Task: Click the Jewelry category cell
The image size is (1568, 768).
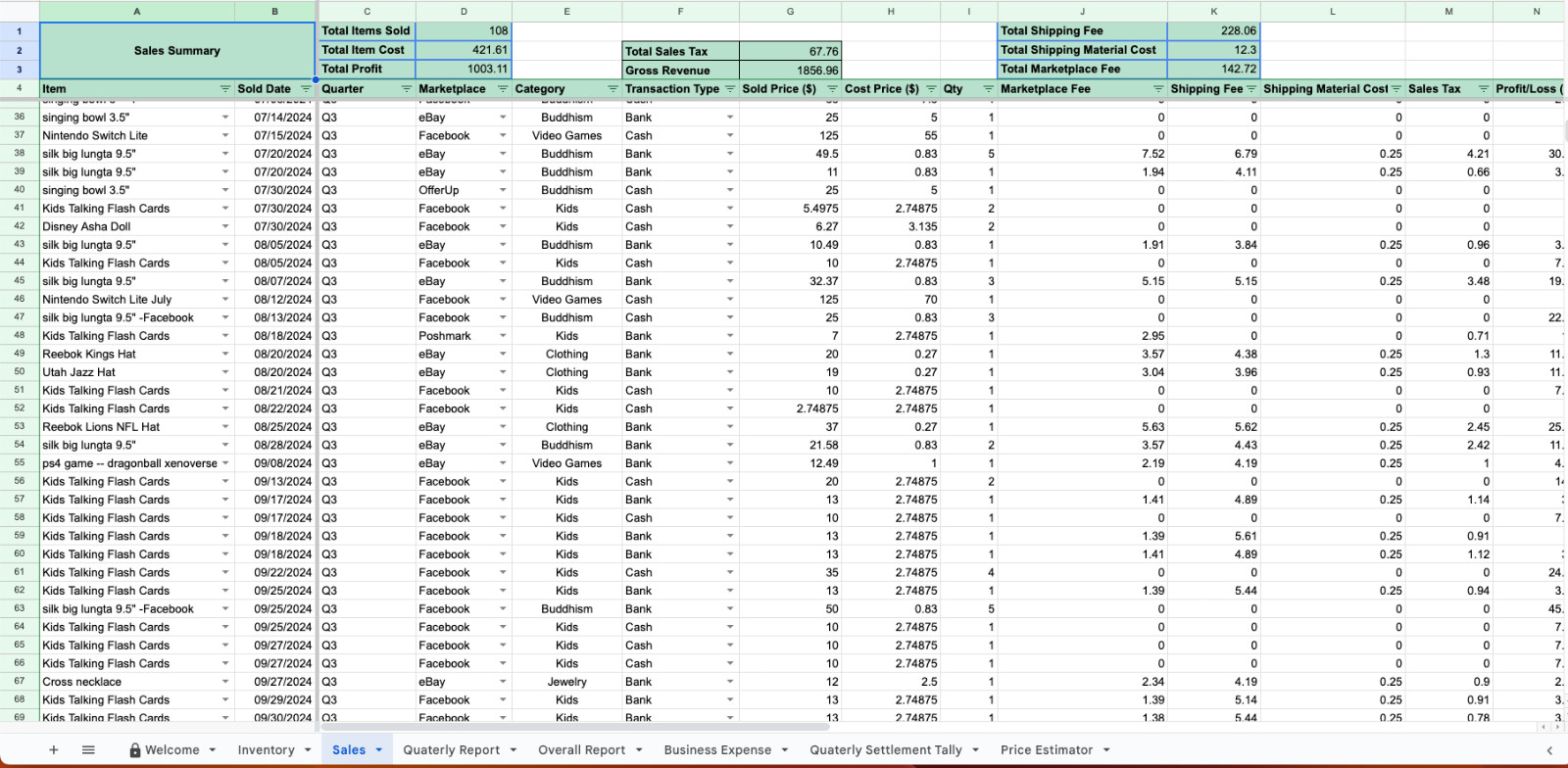Action: (566, 682)
